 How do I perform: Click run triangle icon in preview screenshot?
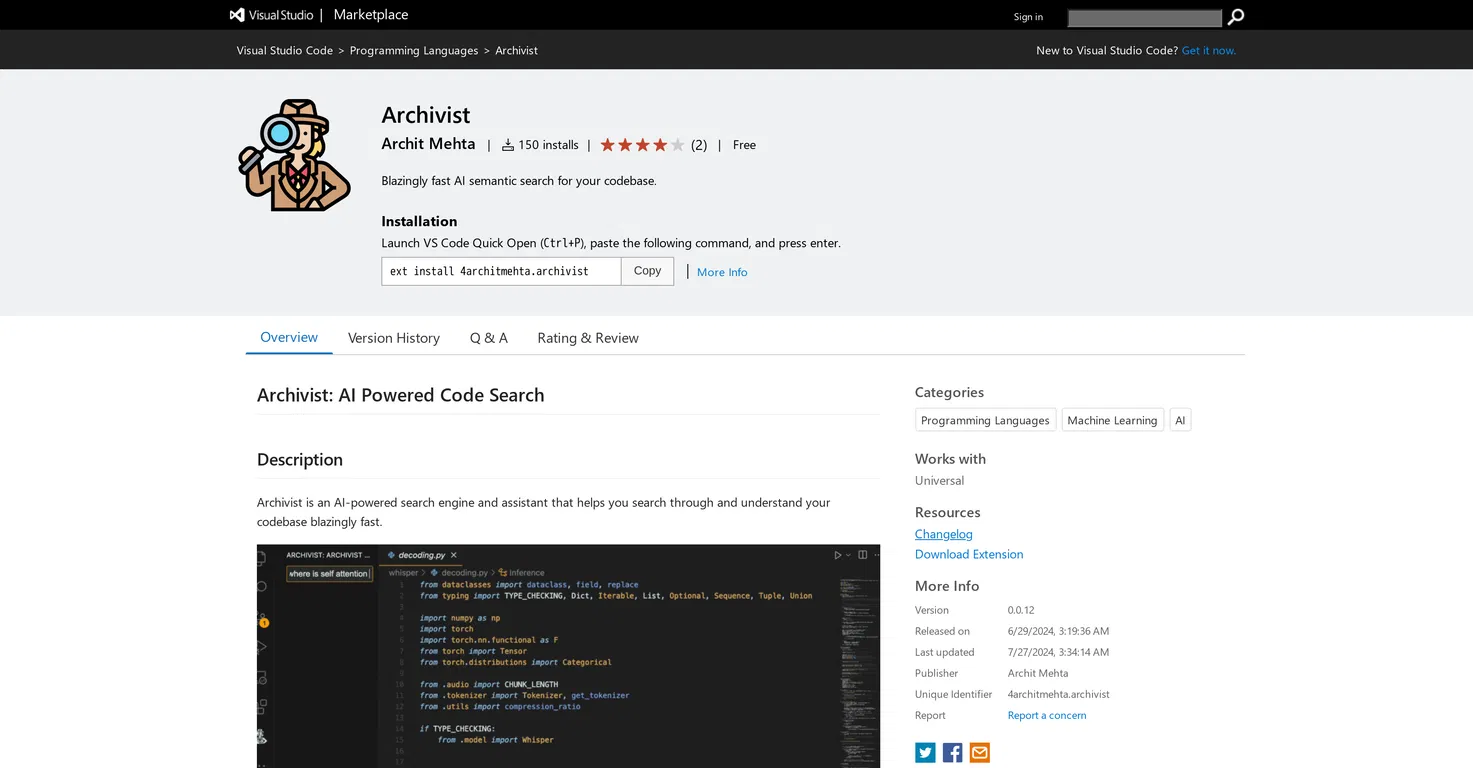click(838, 555)
